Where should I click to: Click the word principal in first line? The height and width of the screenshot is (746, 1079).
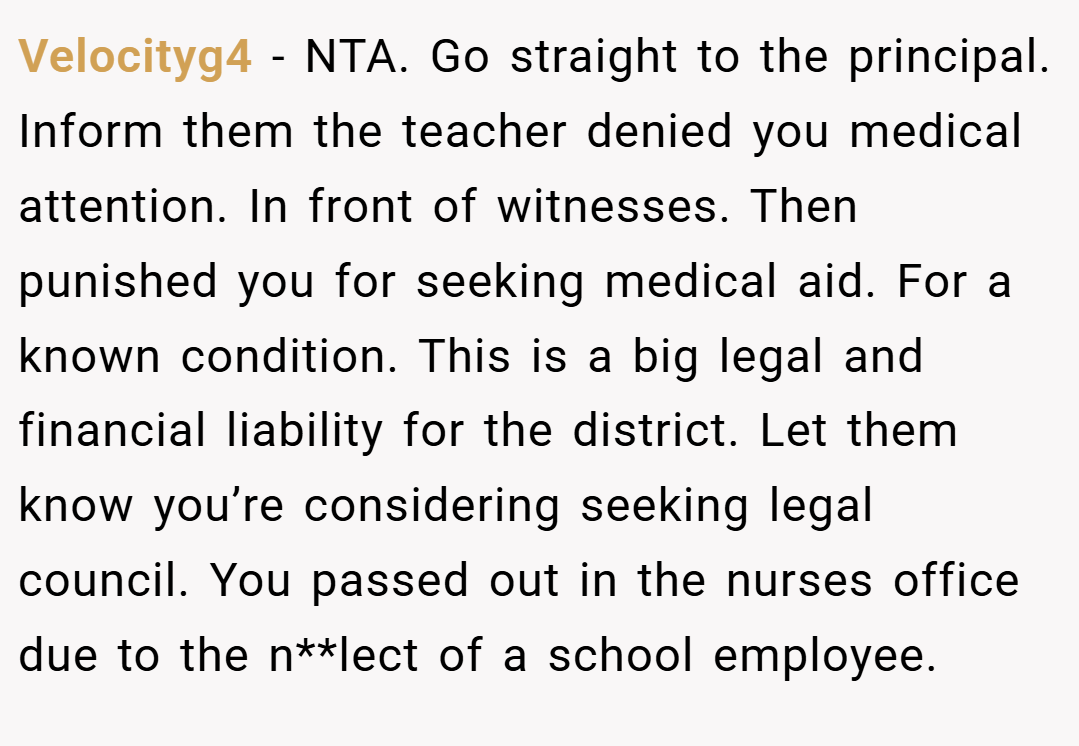[x=949, y=57]
